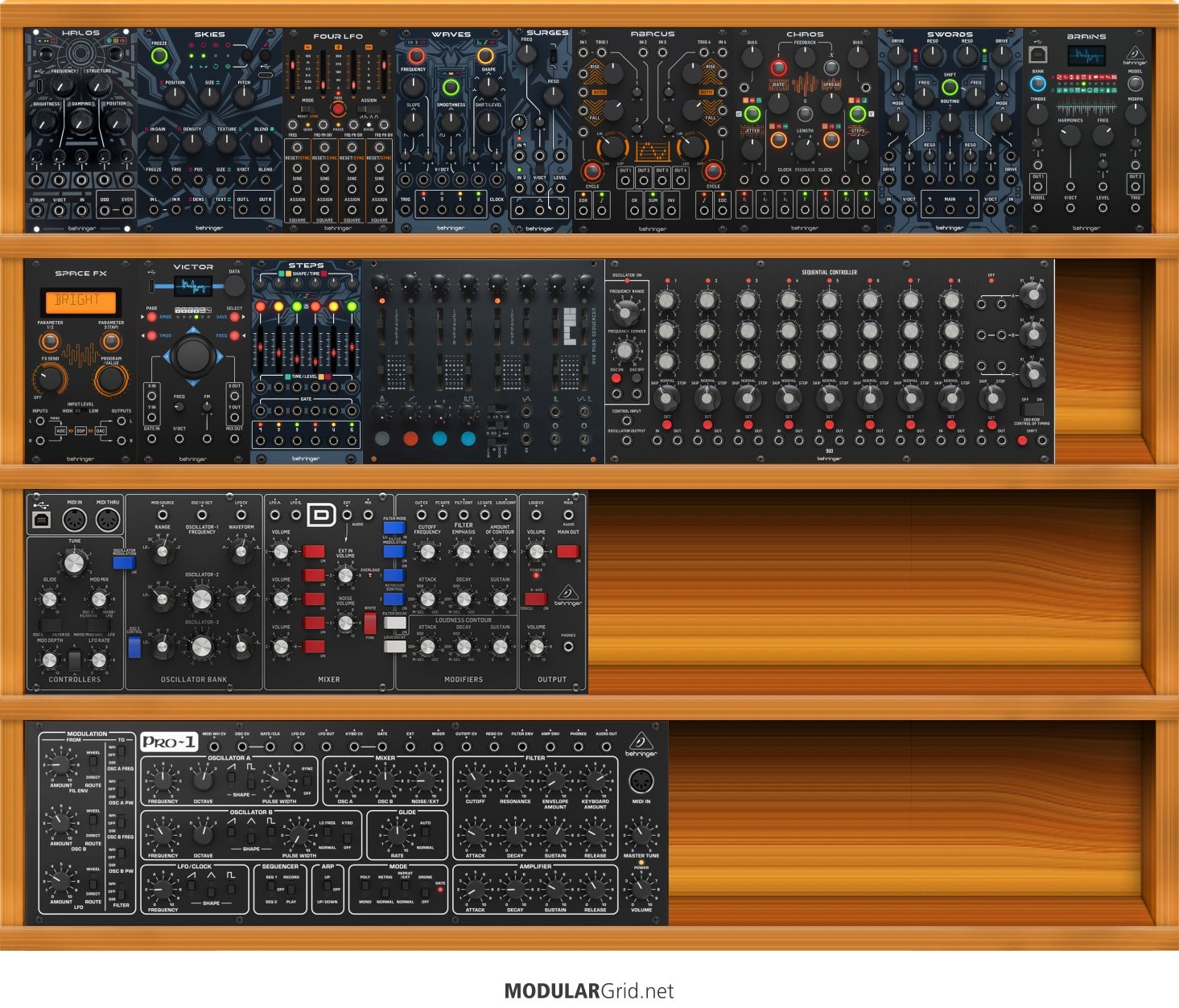Click the D logo on the Model D mixer
1179x1008 pixels.
coord(321,514)
